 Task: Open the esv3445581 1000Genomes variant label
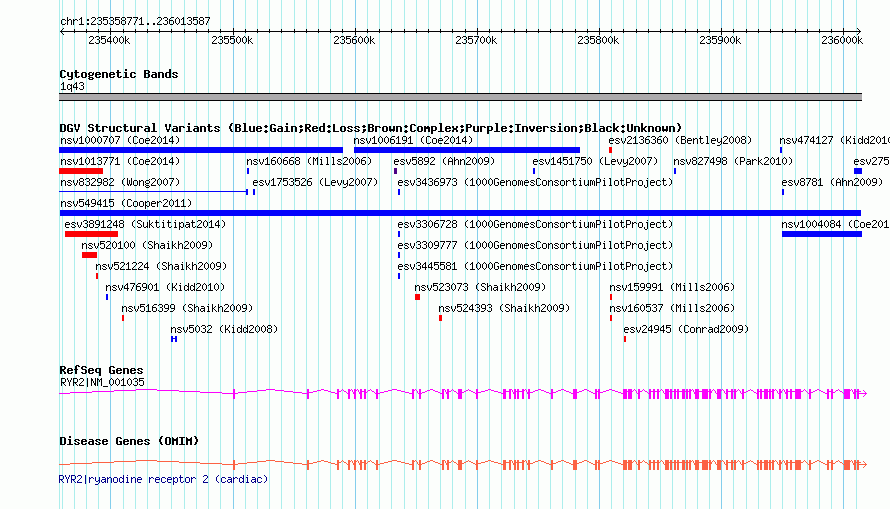tap(535, 266)
